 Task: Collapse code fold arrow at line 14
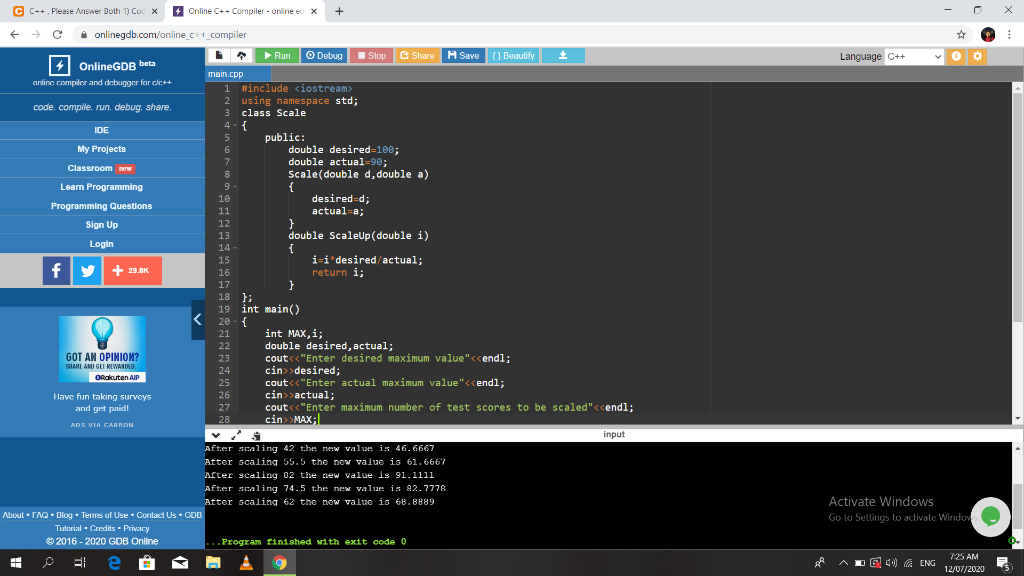point(235,248)
